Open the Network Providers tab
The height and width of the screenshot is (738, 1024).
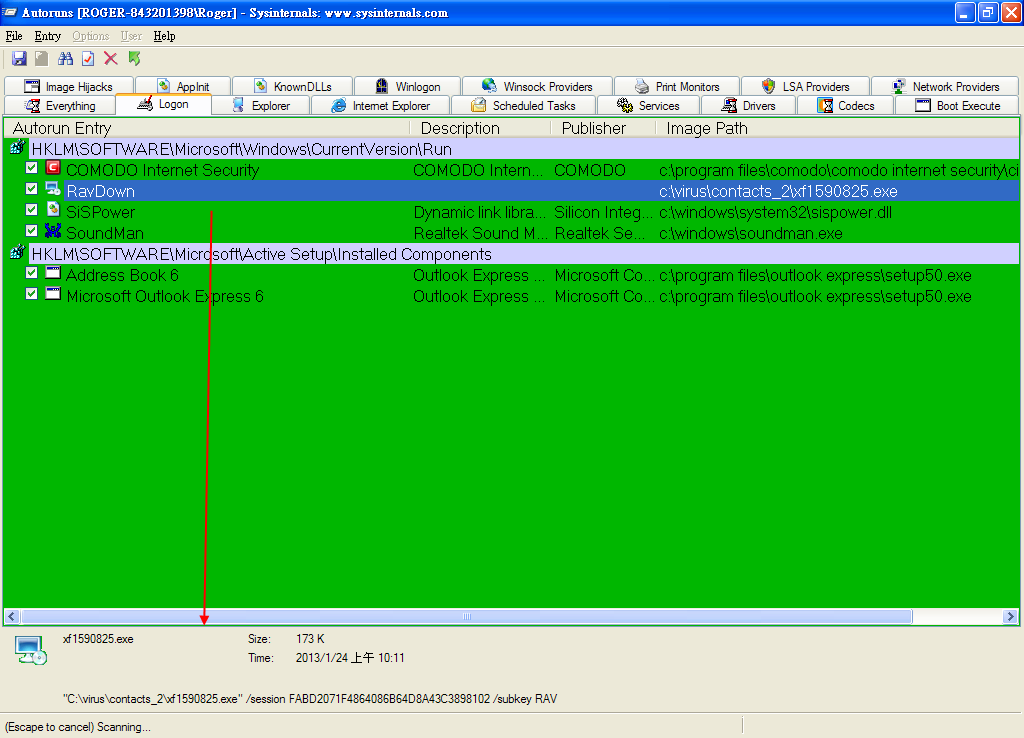(945, 86)
